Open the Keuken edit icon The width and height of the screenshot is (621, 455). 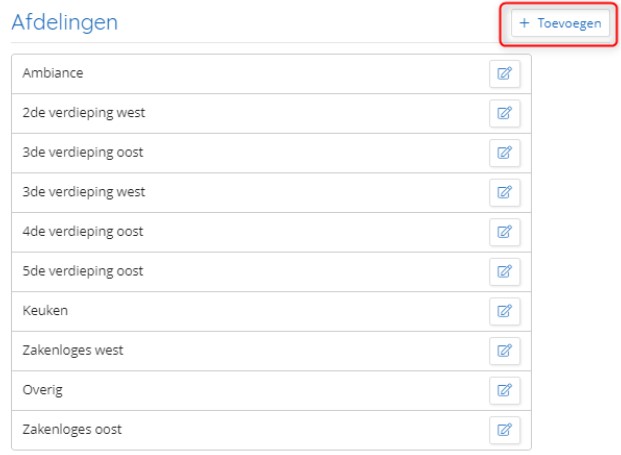coord(505,311)
